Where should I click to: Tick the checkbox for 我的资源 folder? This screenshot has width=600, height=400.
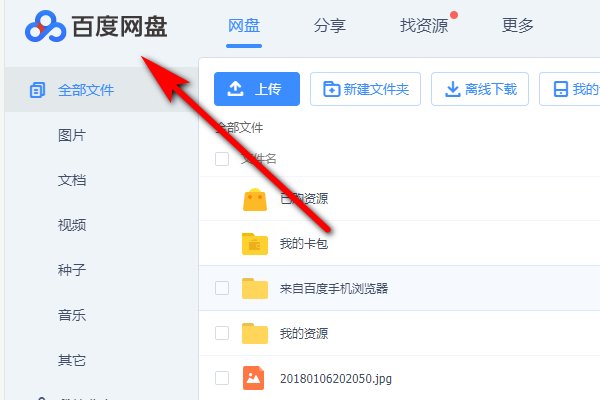[x=222, y=333]
